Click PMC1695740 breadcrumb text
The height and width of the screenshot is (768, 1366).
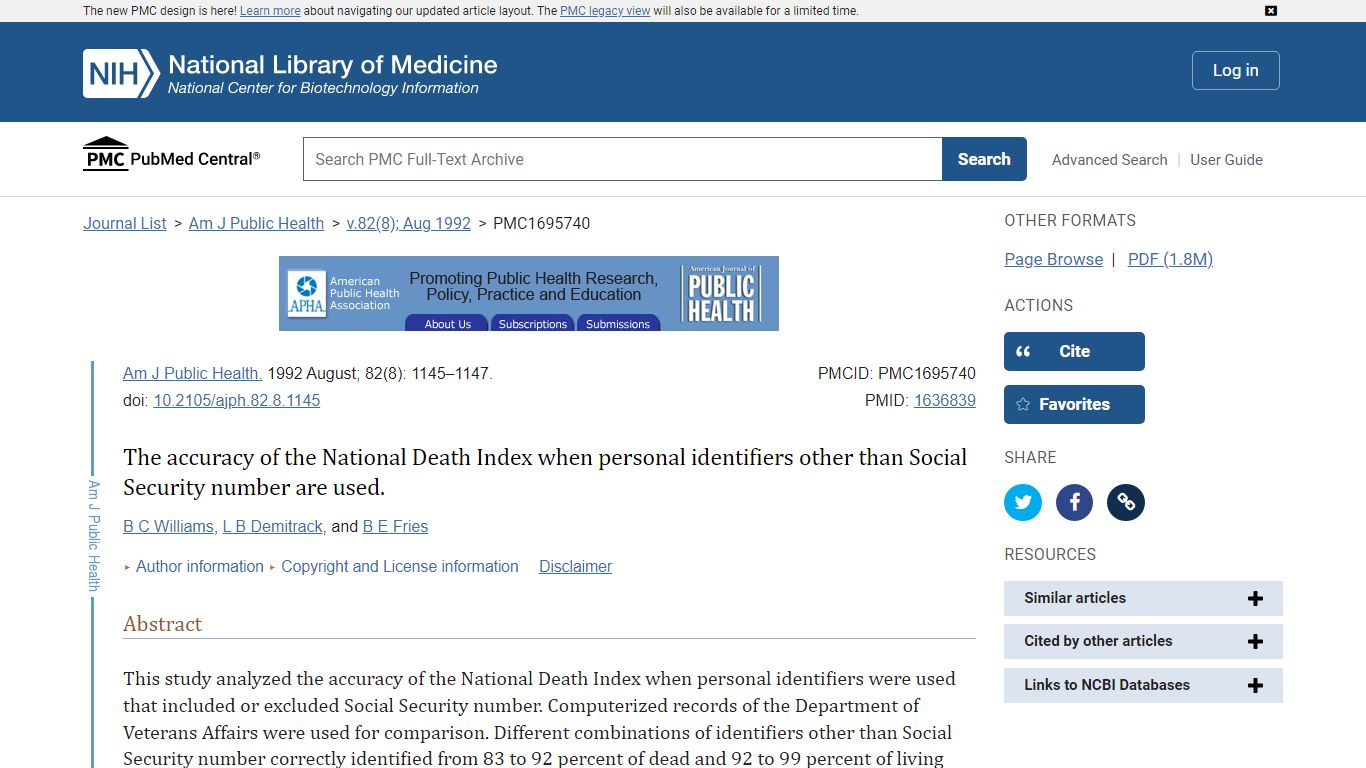[x=541, y=223]
